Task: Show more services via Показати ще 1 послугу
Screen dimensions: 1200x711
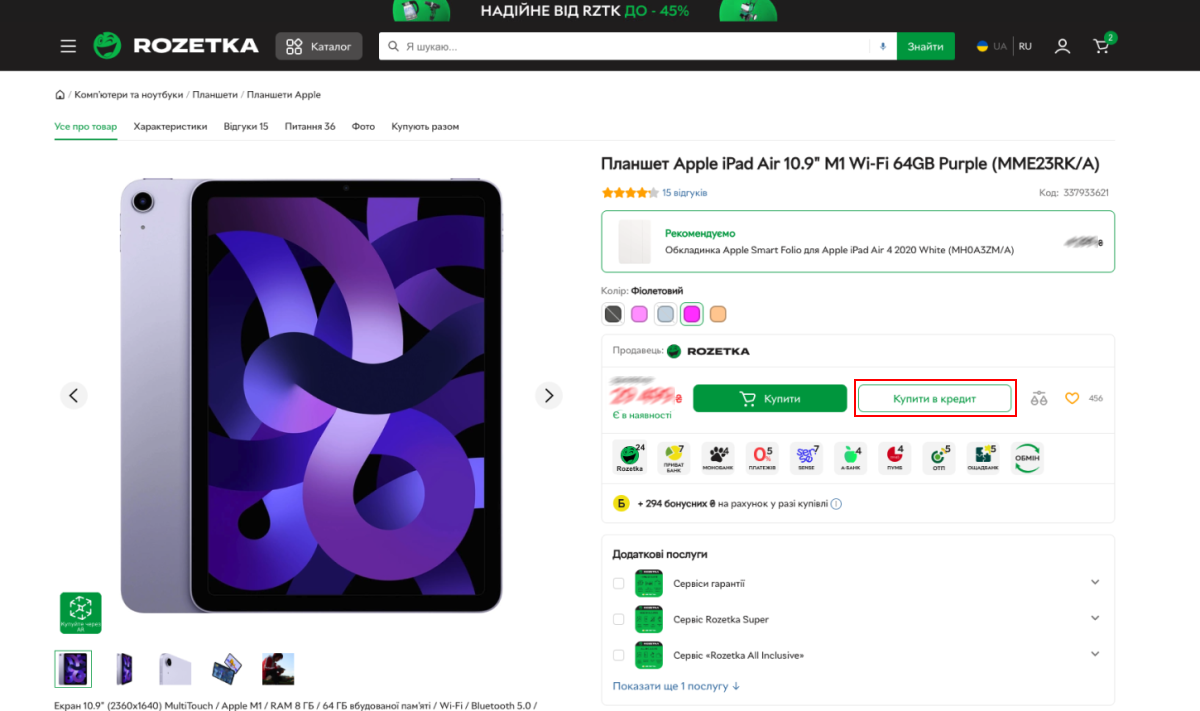Action: (x=676, y=686)
